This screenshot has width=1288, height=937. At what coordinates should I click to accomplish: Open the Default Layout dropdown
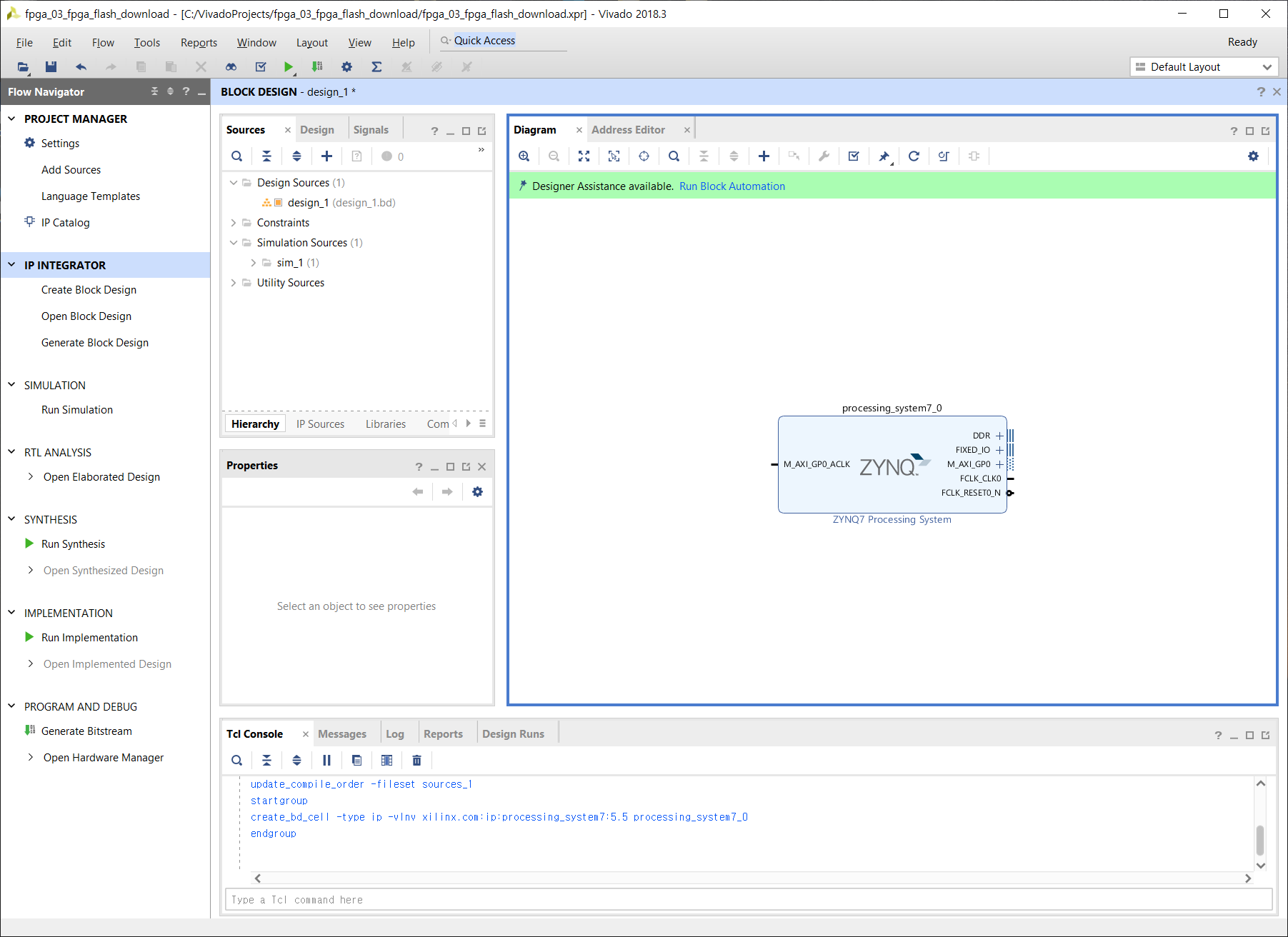tap(1204, 67)
